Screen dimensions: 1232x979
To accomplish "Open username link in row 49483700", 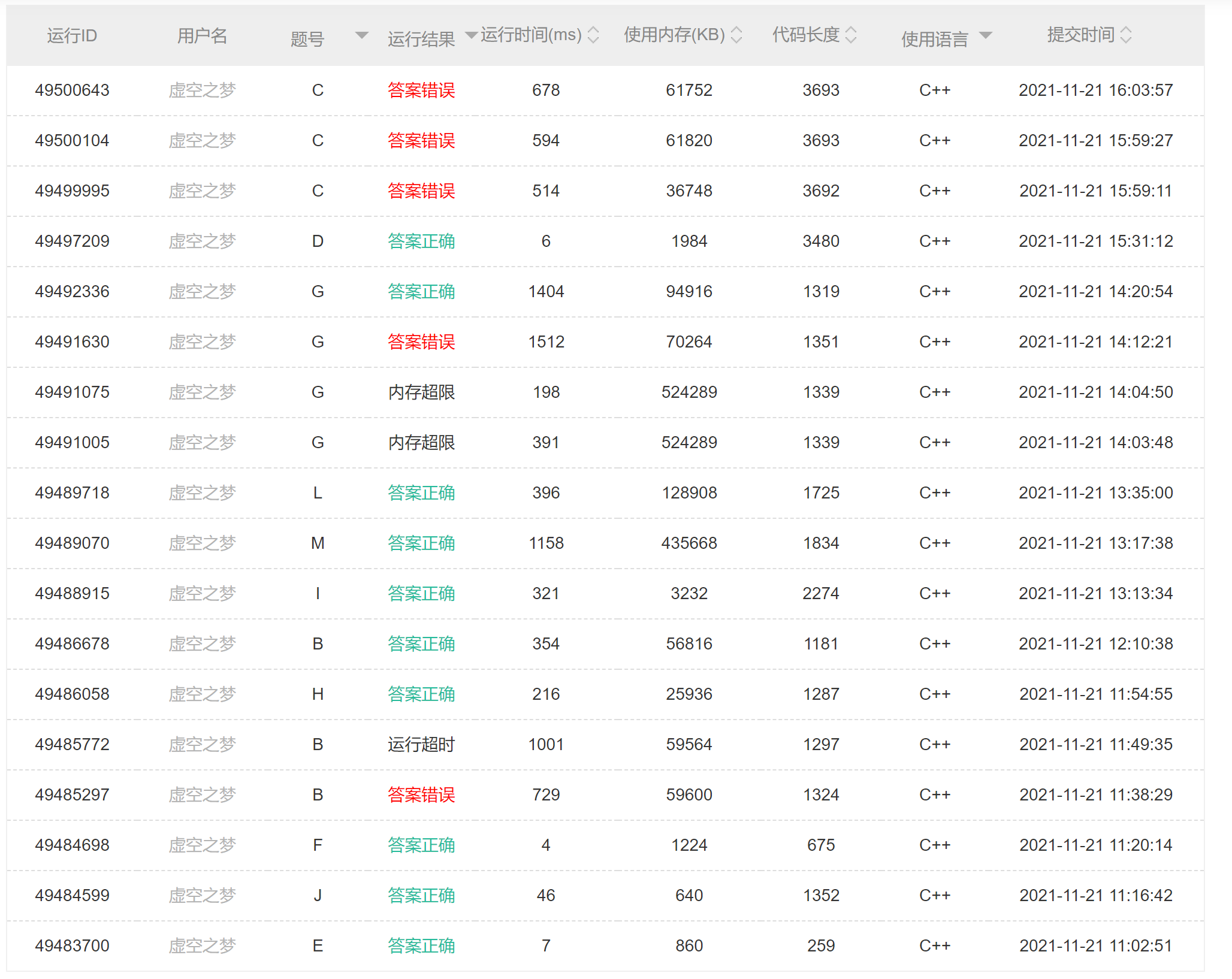I will pyautogui.click(x=202, y=945).
